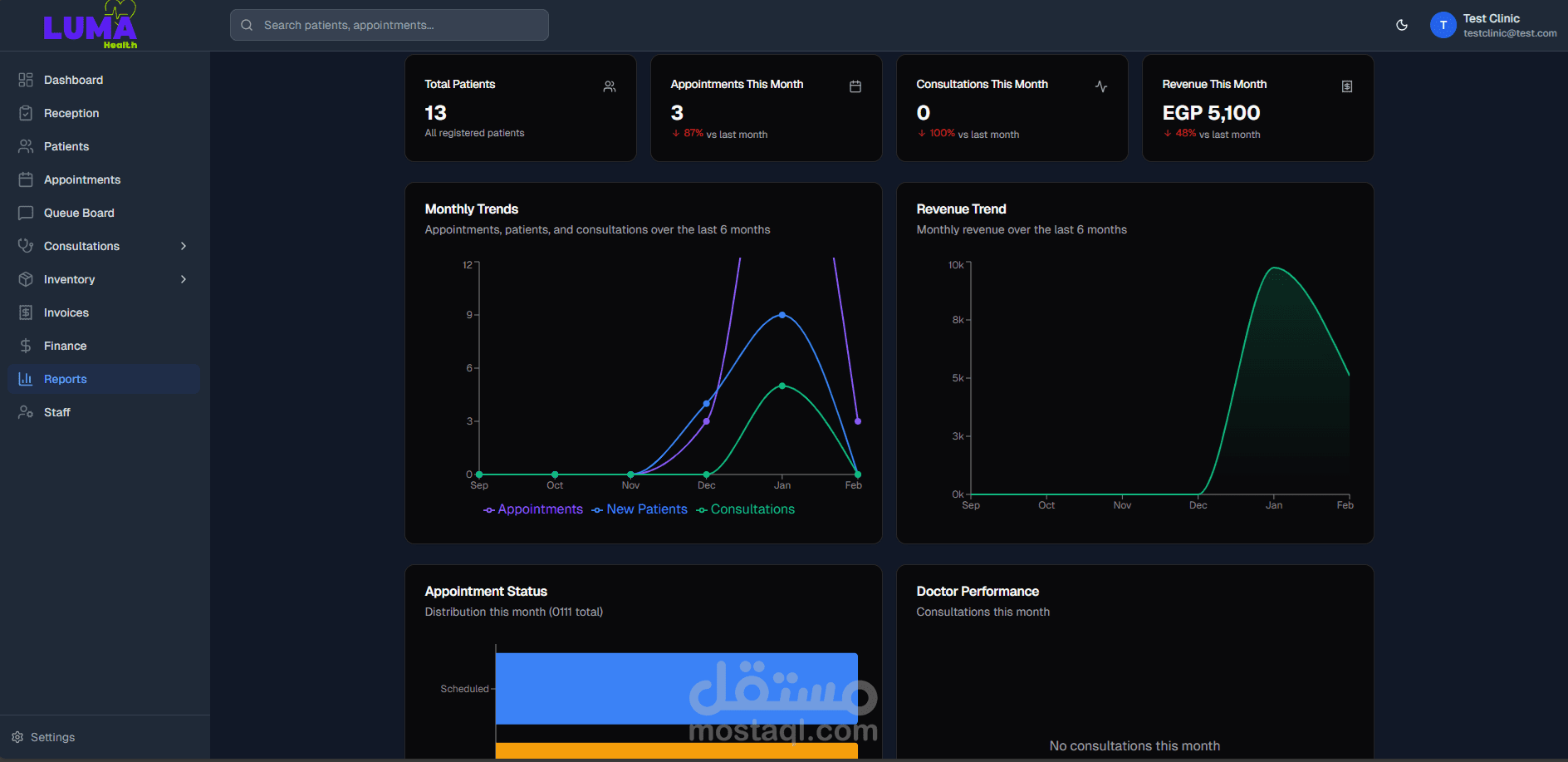Open the Staff icon in the sidebar
Screen dimensions: 1568x762
tap(26, 412)
